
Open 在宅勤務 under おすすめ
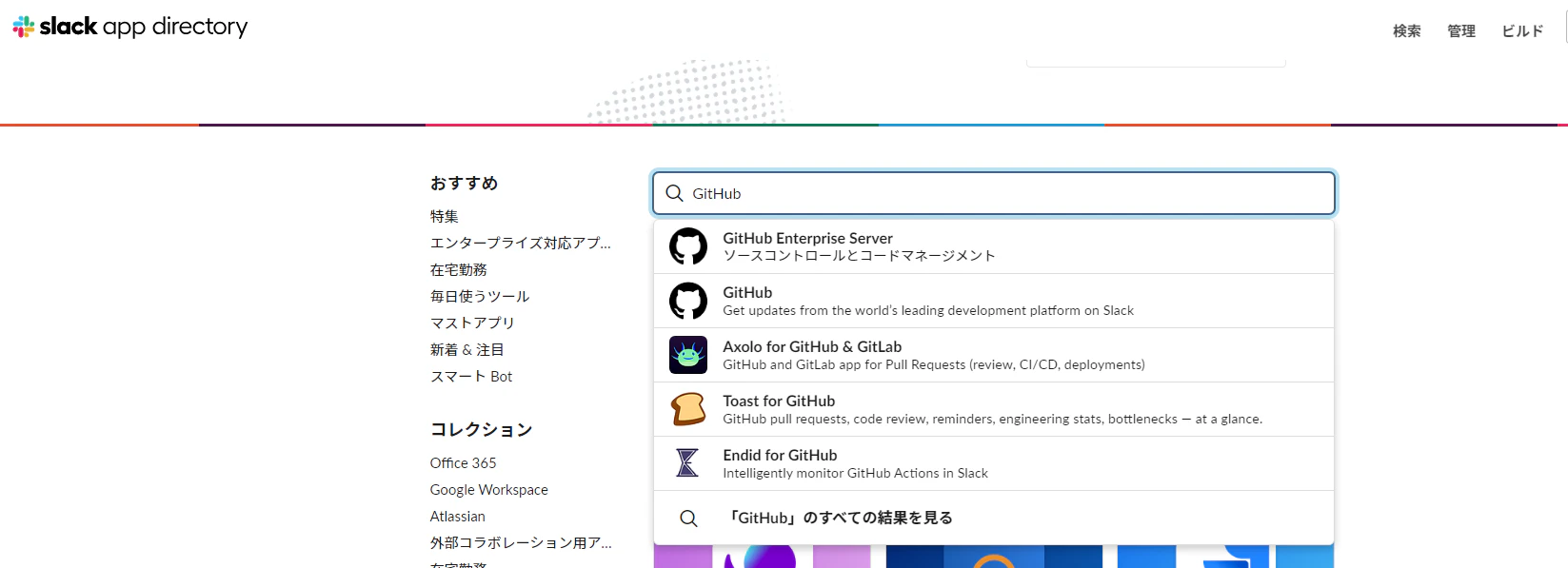pyautogui.click(x=459, y=269)
